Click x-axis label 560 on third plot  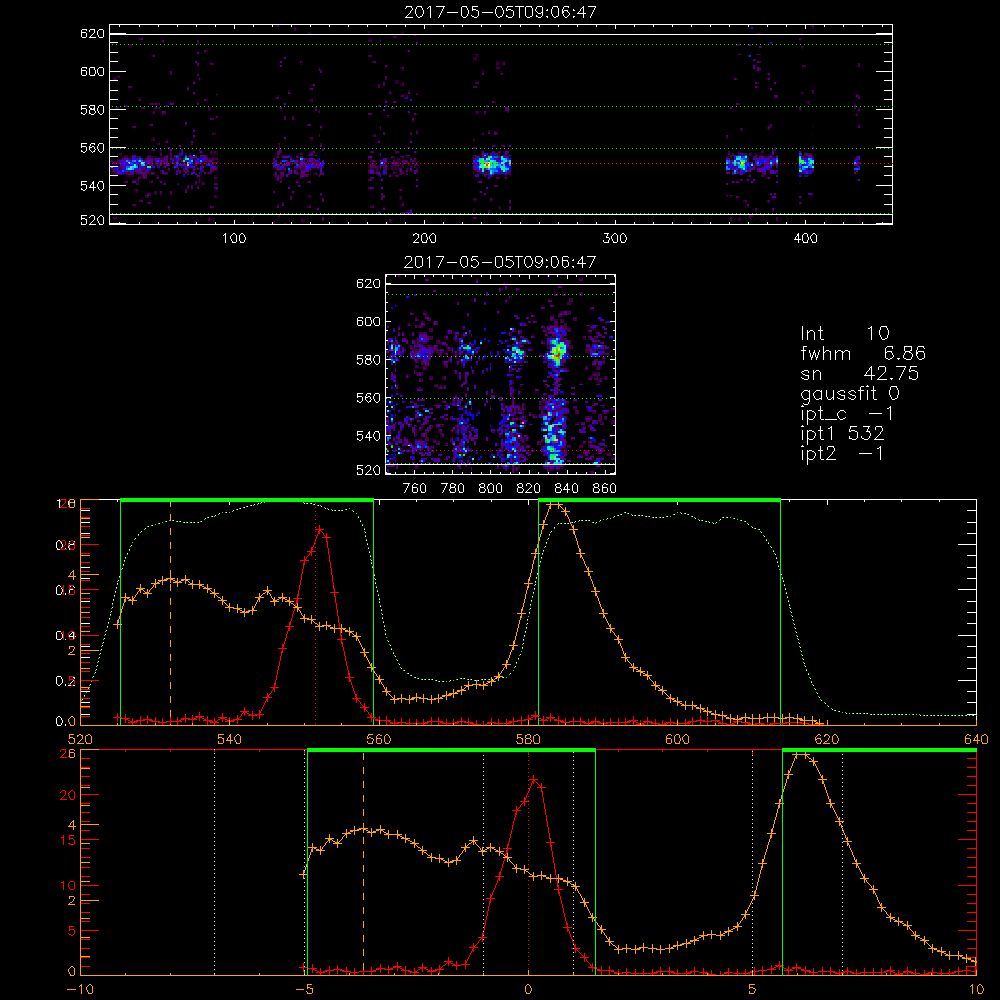click(x=379, y=739)
